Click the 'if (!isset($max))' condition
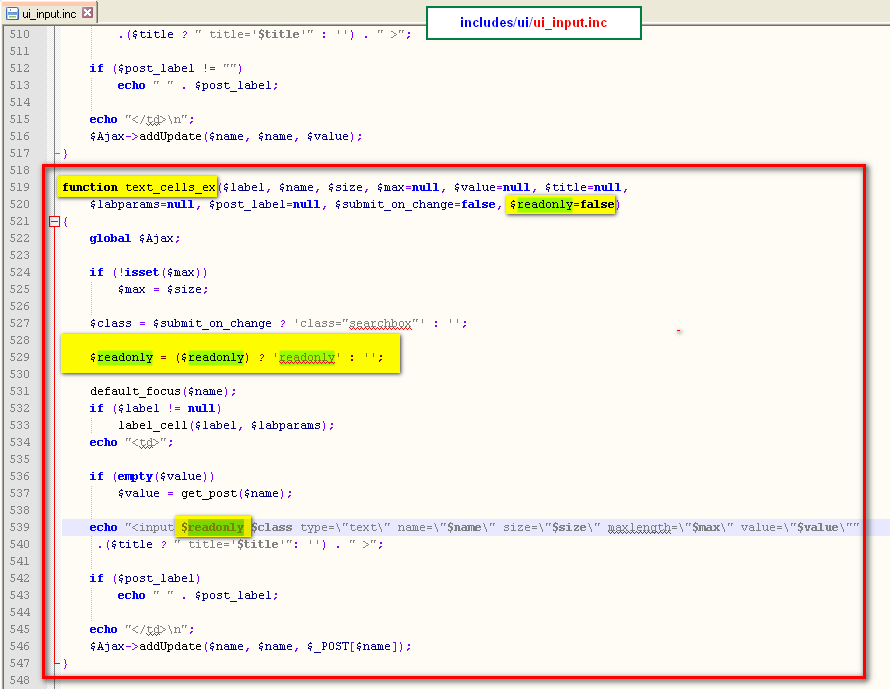The width and height of the screenshot is (890, 689). pos(149,272)
